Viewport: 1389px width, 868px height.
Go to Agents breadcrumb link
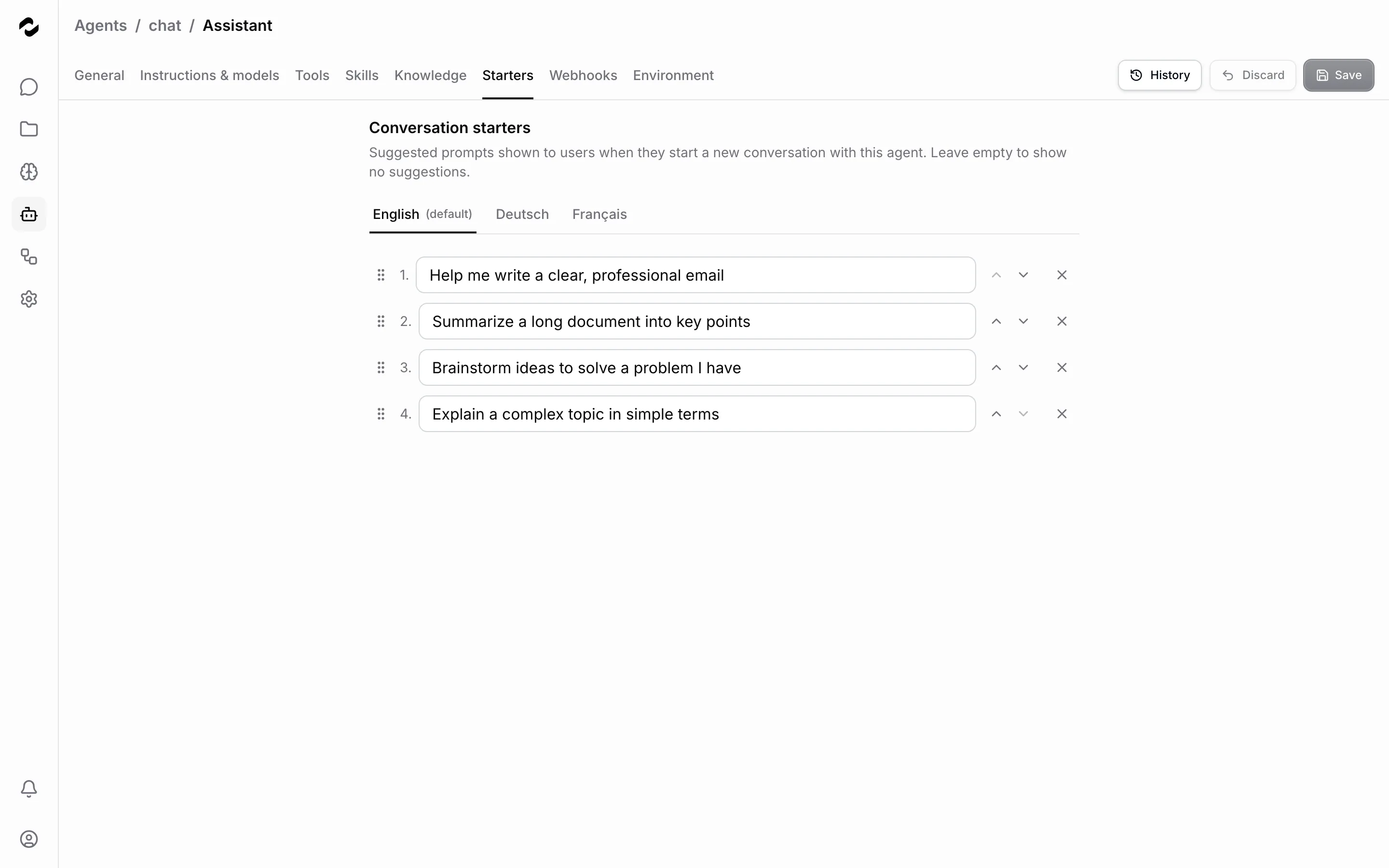click(100, 26)
